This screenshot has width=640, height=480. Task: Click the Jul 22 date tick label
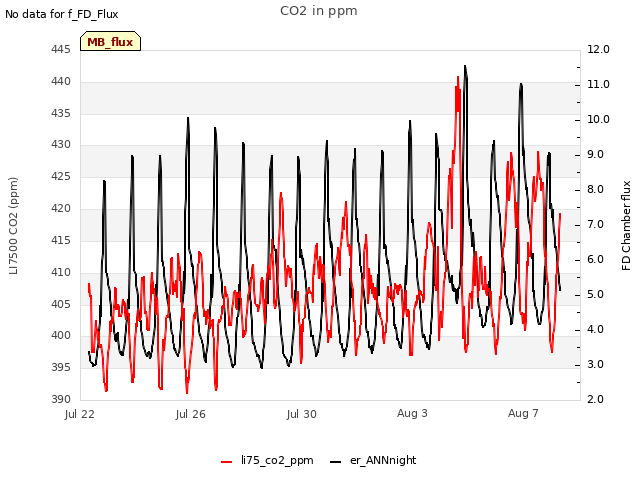tap(80, 414)
